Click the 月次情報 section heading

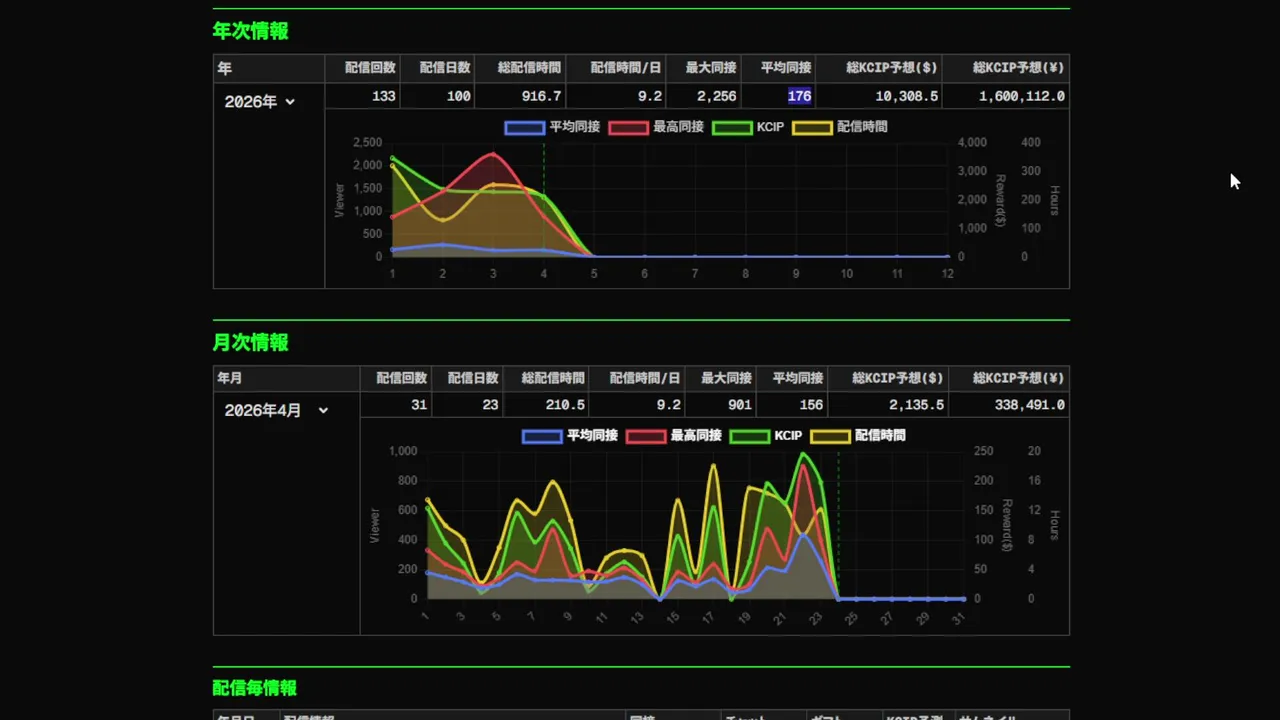[250, 342]
